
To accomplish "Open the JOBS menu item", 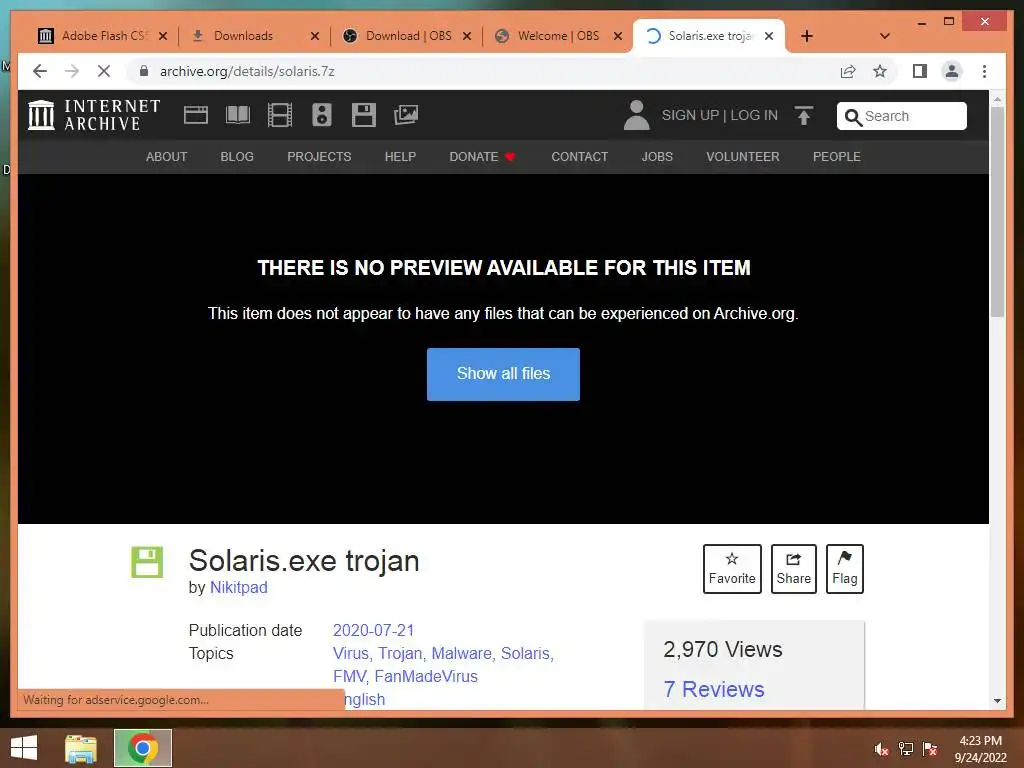I will 657,157.
